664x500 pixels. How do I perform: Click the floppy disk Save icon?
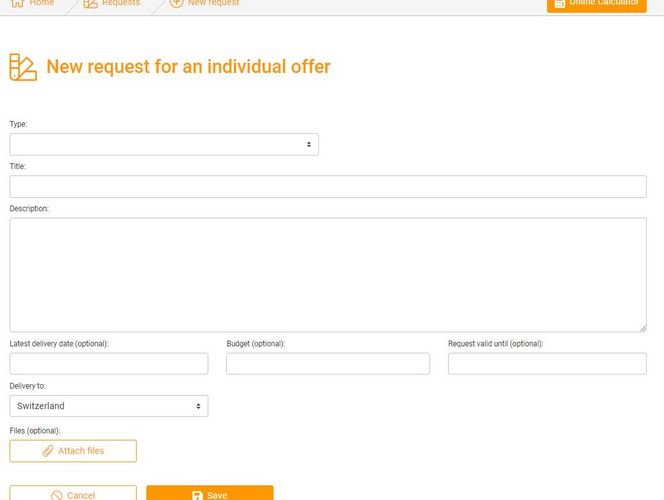[x=197, y=495]
